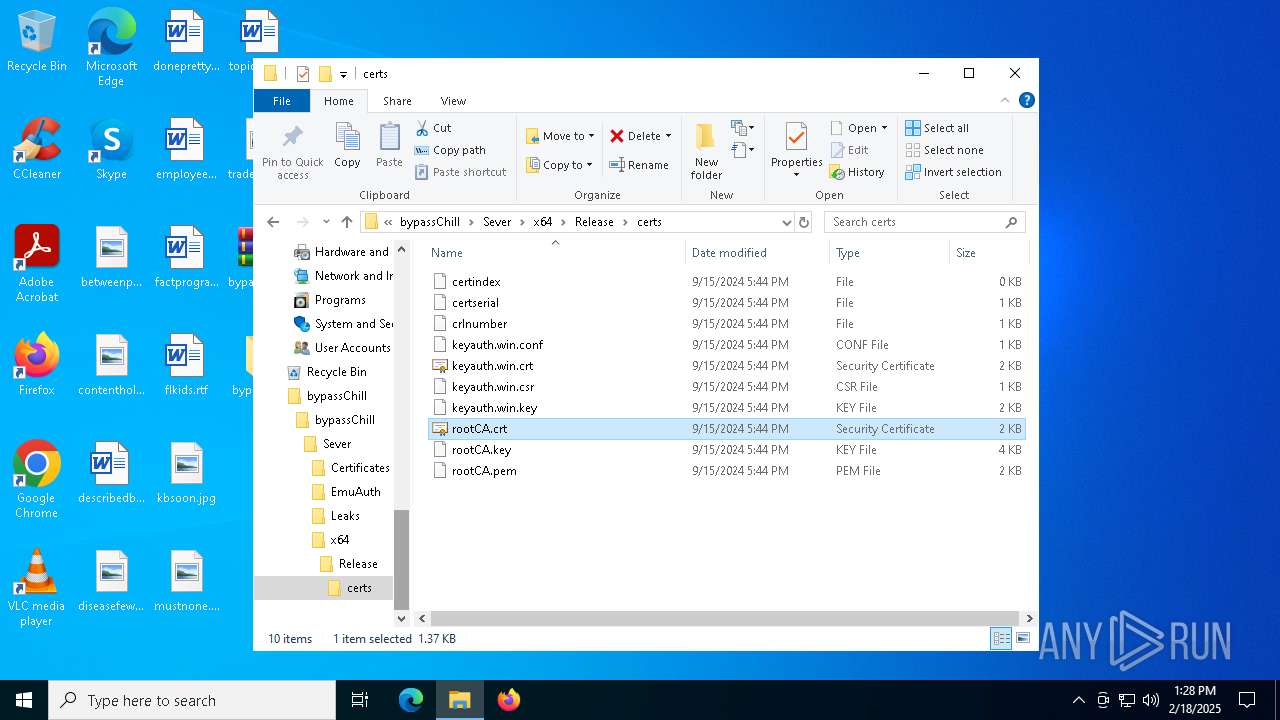1280x720 pixels.
Task: Sort by the Name column header
Action: tap(555, 253)
